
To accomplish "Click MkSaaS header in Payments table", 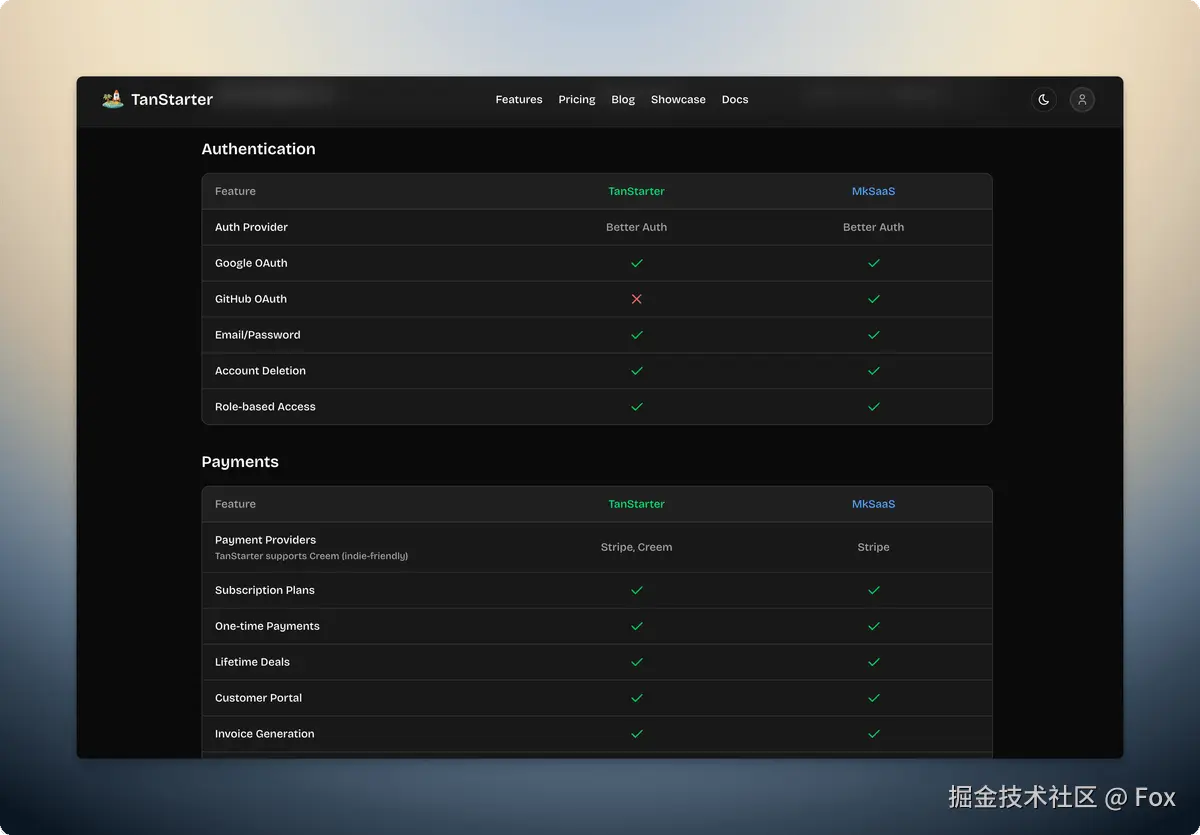I will [873, 504].
